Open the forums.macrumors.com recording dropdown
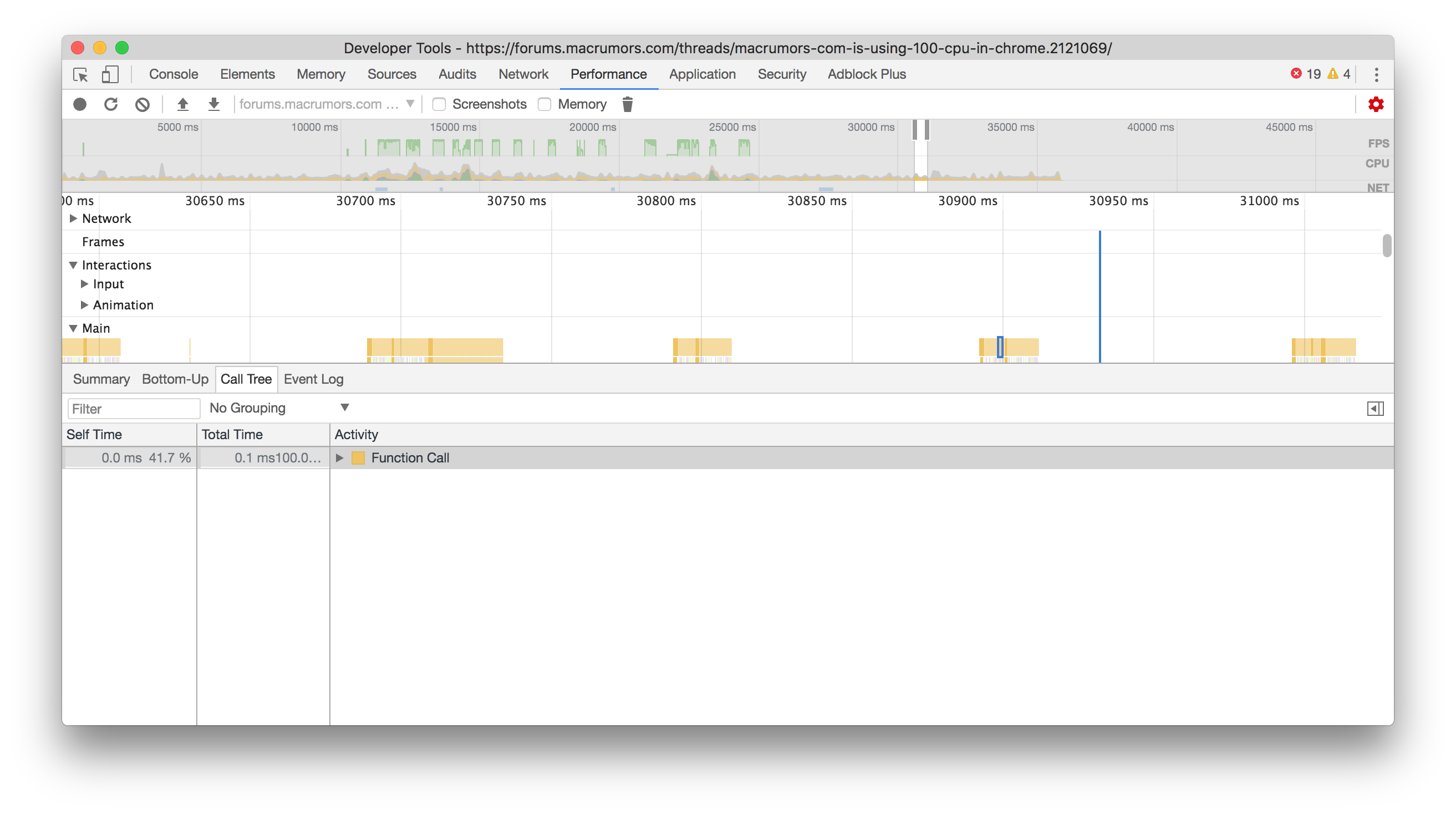The width and height of the screenshot is (1456, 814). pos(327,104)
